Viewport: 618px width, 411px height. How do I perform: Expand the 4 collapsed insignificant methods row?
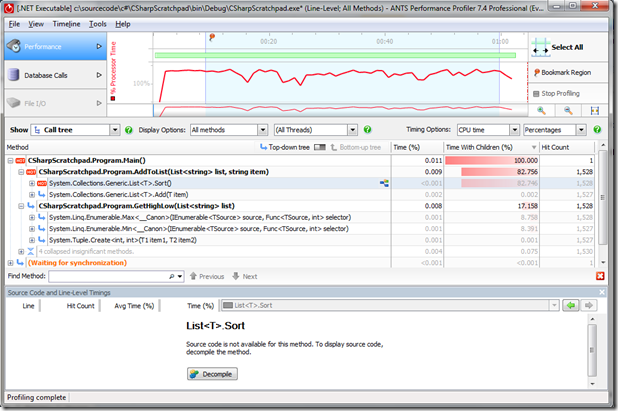[x=21, y=251]
